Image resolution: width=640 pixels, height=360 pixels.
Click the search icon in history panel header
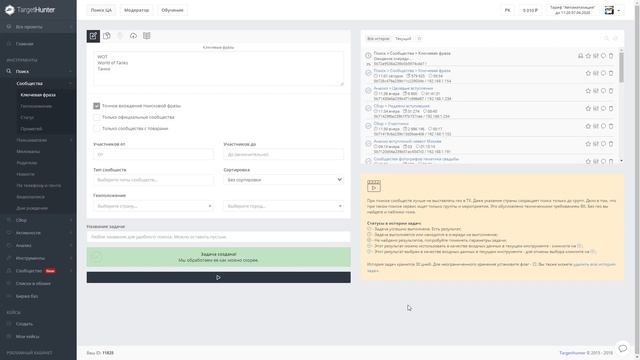click(x=606, y=38)
